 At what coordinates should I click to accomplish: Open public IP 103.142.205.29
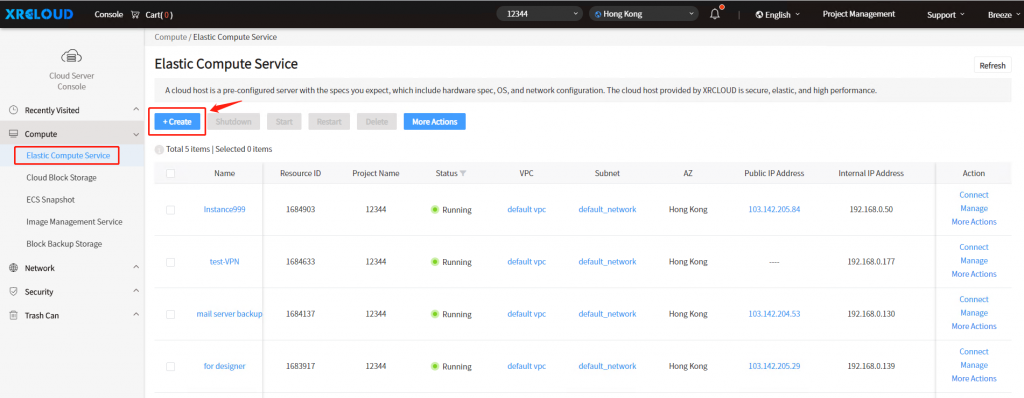point(774,366)
